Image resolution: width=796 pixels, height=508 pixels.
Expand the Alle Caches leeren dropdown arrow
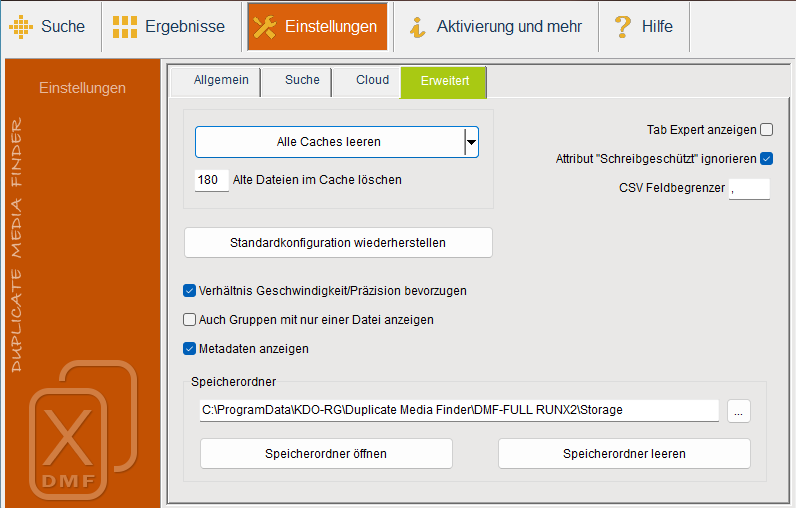click(x=470, y=142)
